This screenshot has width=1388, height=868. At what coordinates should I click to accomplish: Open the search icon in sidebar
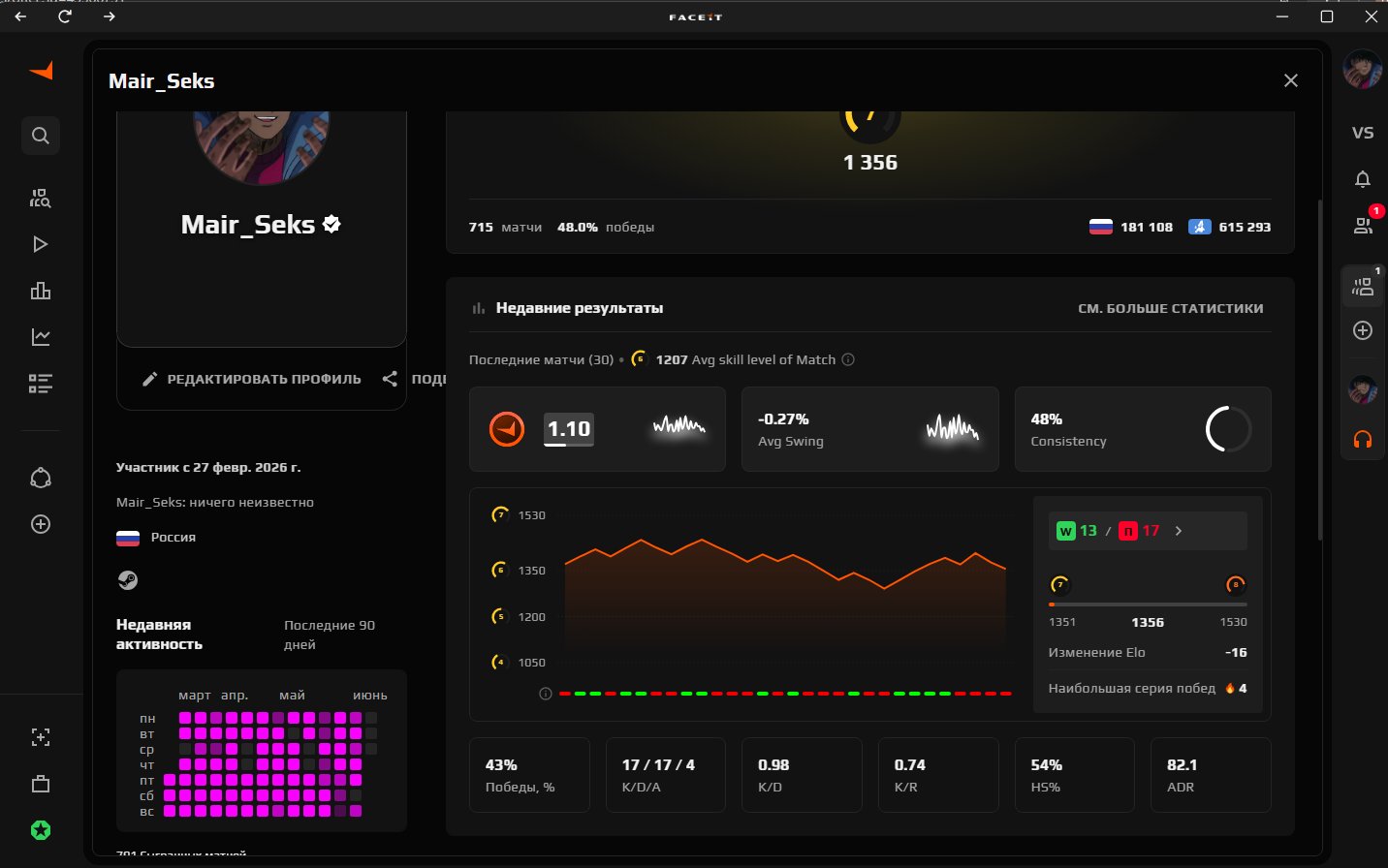tap(41, 136)
